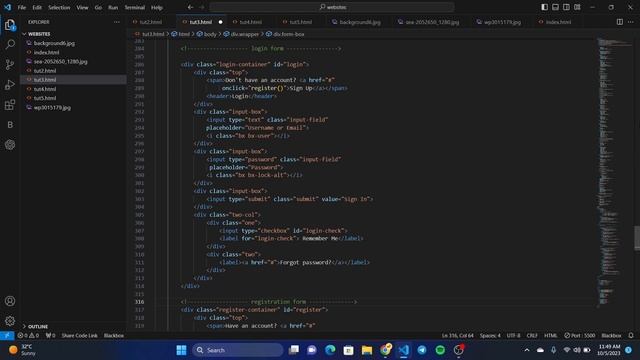
Task: Click the div.wrapper breadcrumb
Action: 244,34
